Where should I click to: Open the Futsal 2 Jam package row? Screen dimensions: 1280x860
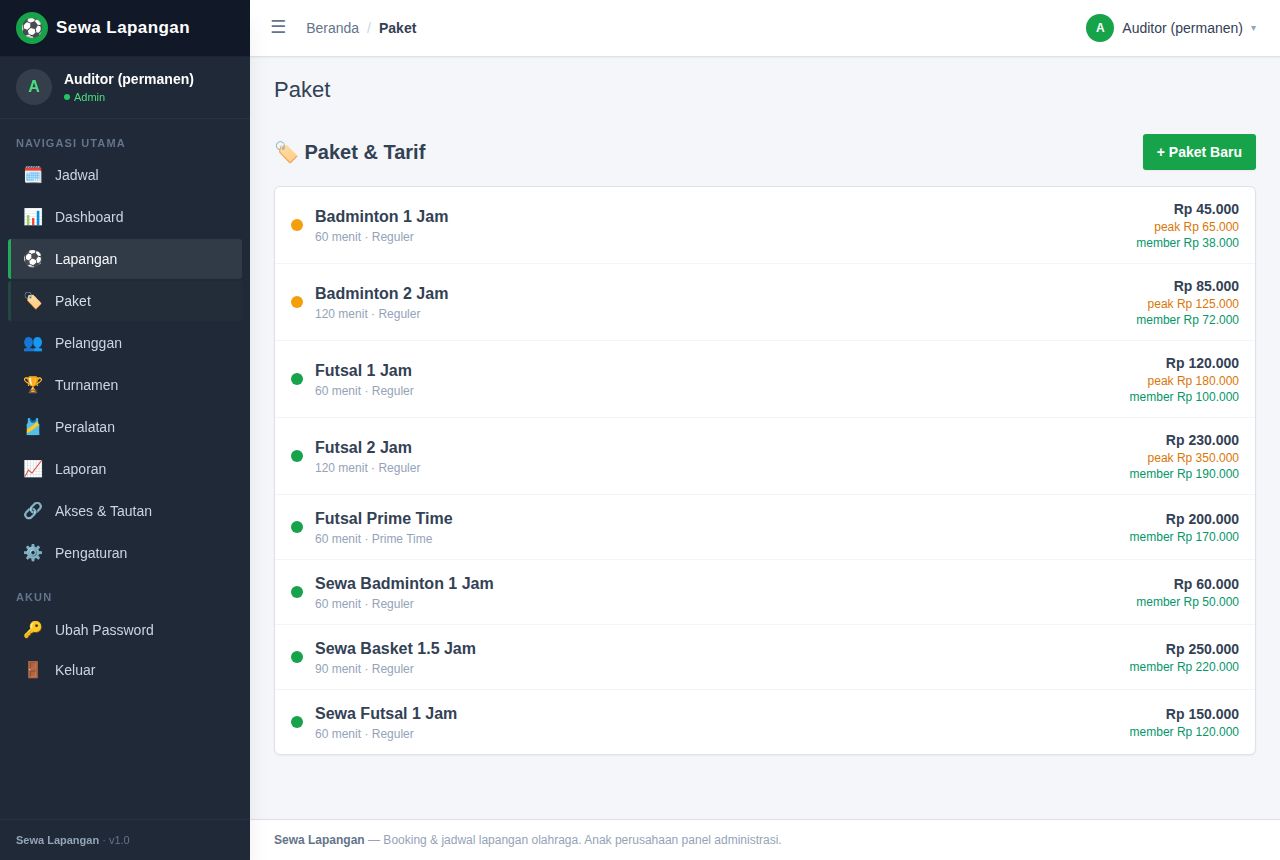click(765, 456)
